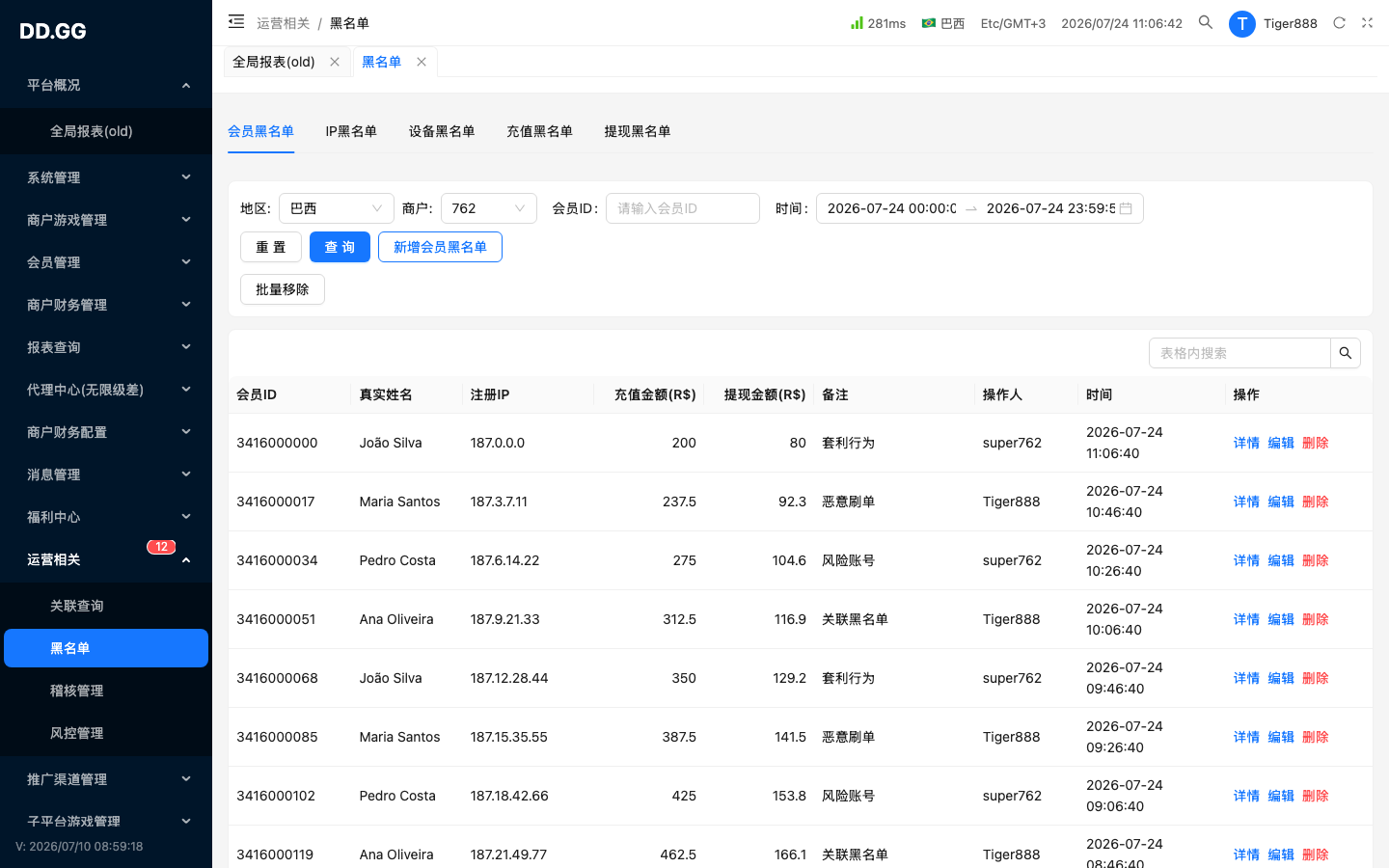The image size is (1389, 868).
Task: Click member ID 3416000119
Action: click(x=275, y=854)
